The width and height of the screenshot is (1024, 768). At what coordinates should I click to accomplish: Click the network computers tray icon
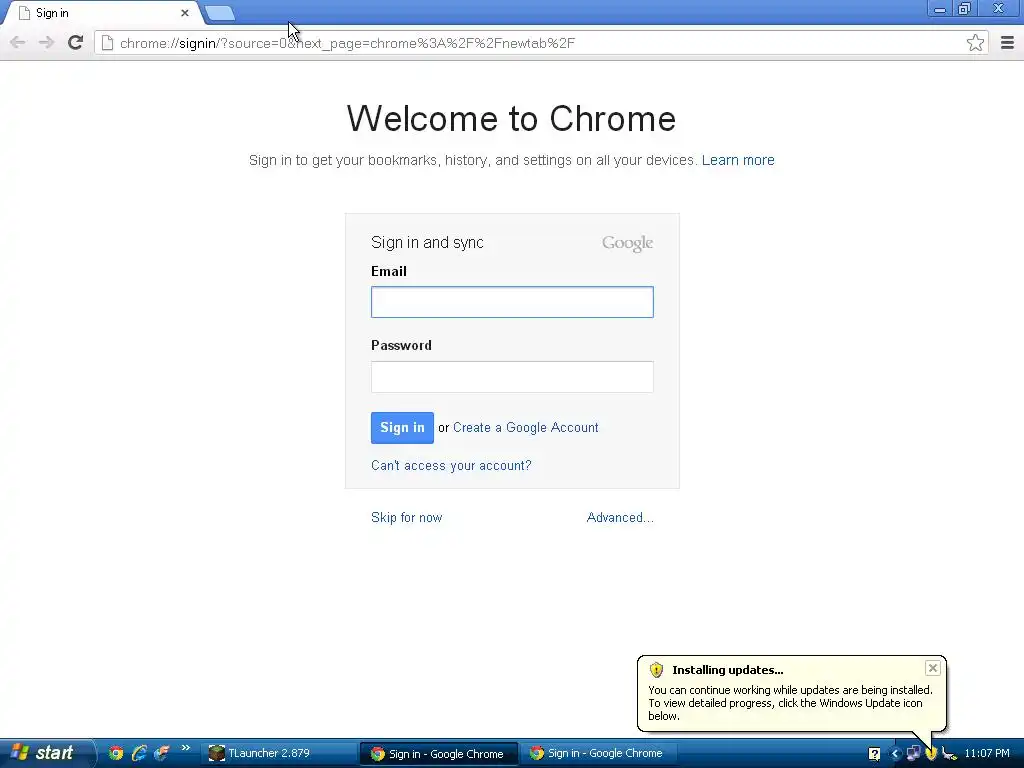[x=913, y=754]
